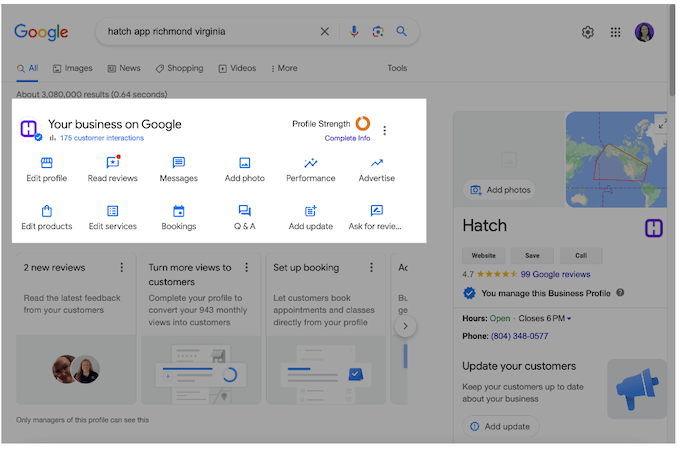This screenshot has width=680, height=452.
Task: Open Read reviews icon
Action: pos(112,163)
